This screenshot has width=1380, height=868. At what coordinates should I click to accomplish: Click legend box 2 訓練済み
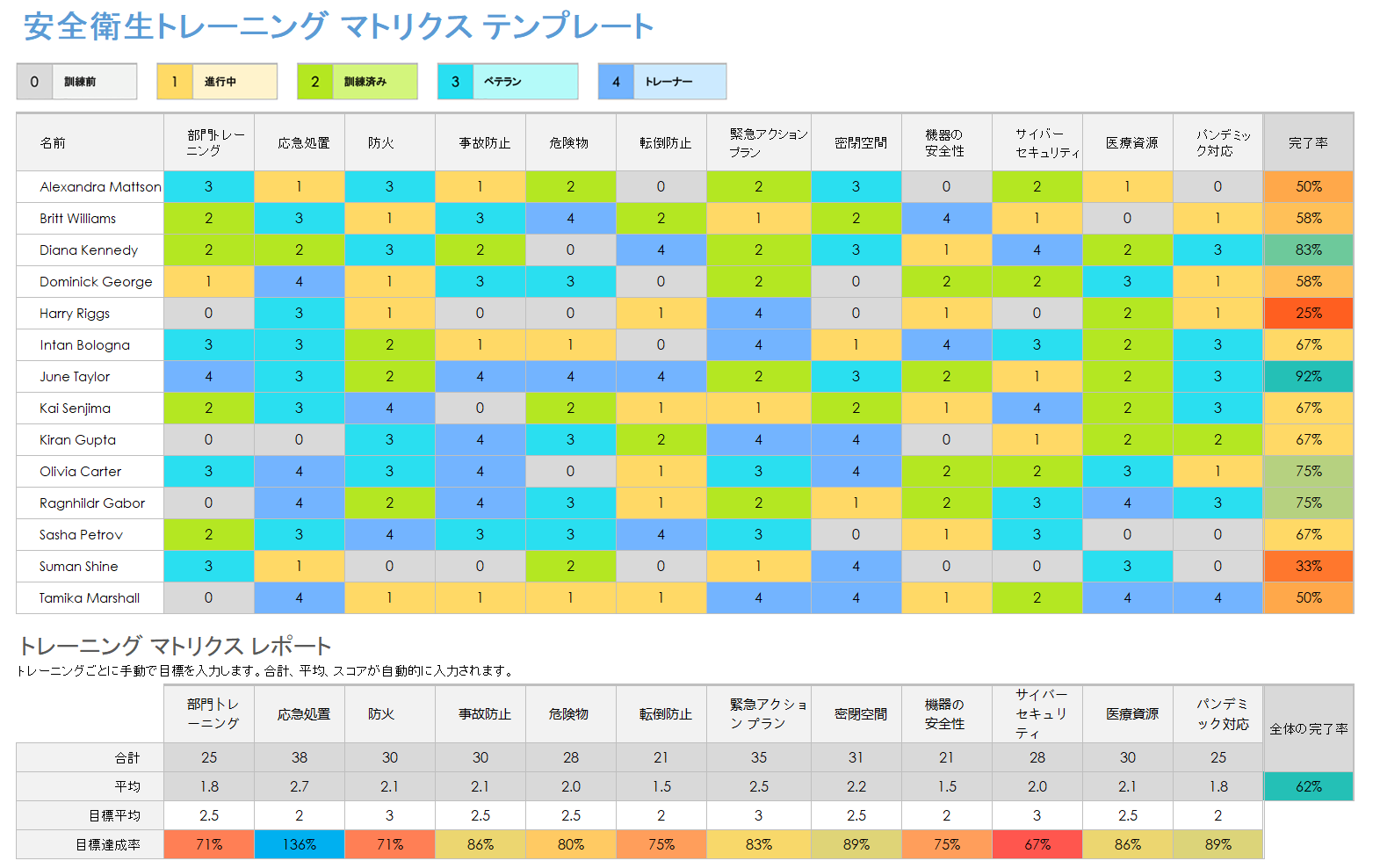pos(358,82)
